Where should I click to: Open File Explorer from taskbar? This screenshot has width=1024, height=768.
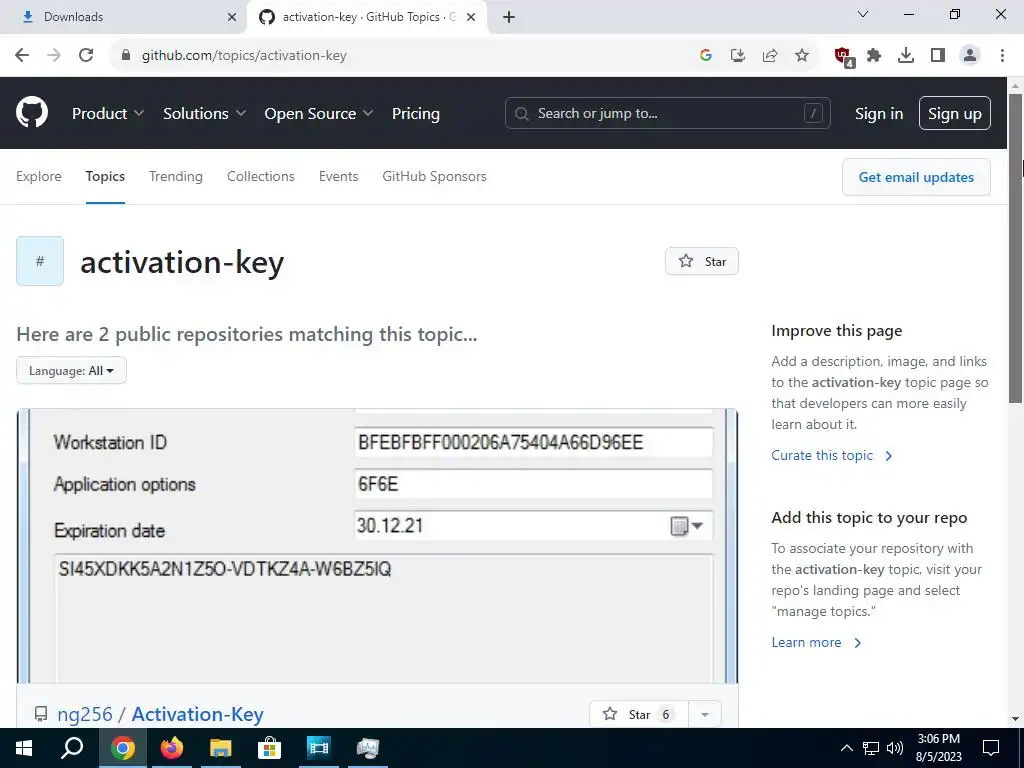(221, 748)
